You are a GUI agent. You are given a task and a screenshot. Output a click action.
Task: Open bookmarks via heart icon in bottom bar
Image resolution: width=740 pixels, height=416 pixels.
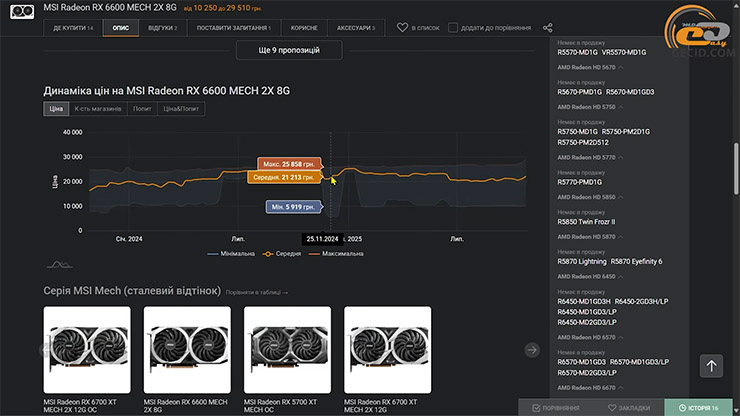point(609,408)
